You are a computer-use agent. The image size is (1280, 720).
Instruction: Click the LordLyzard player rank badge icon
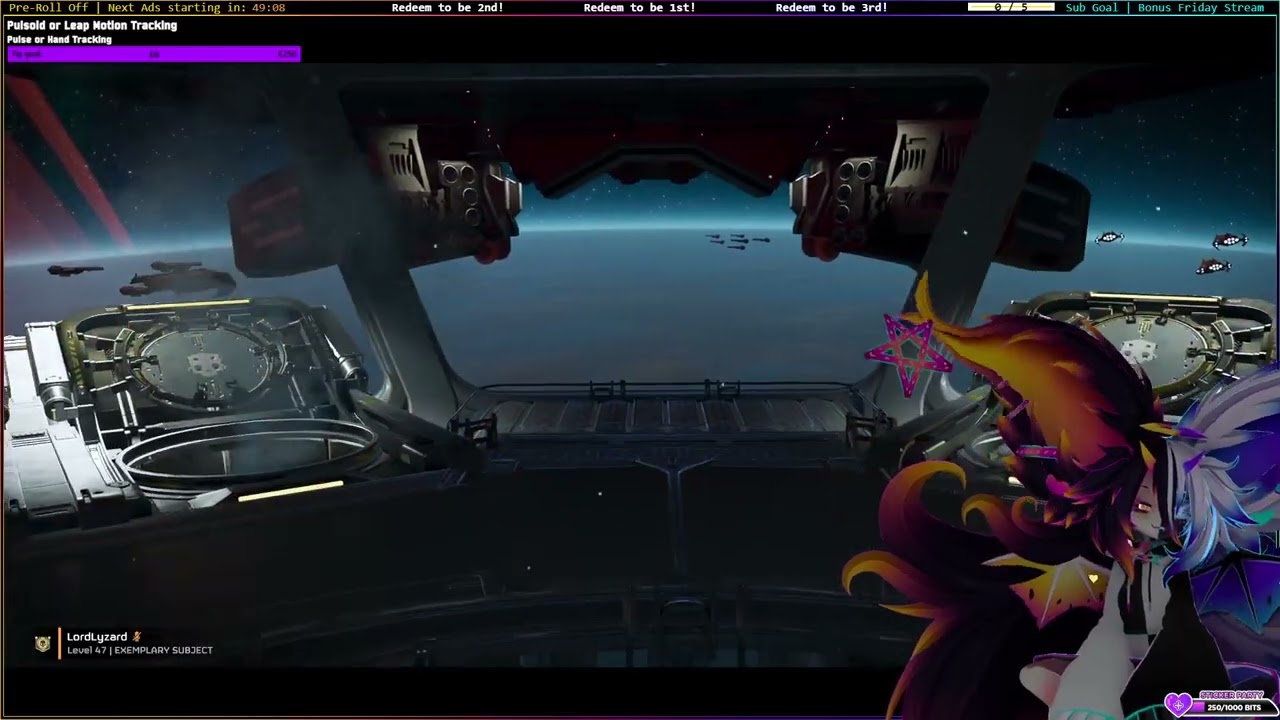pyautogui.click(x=42, y=644)
